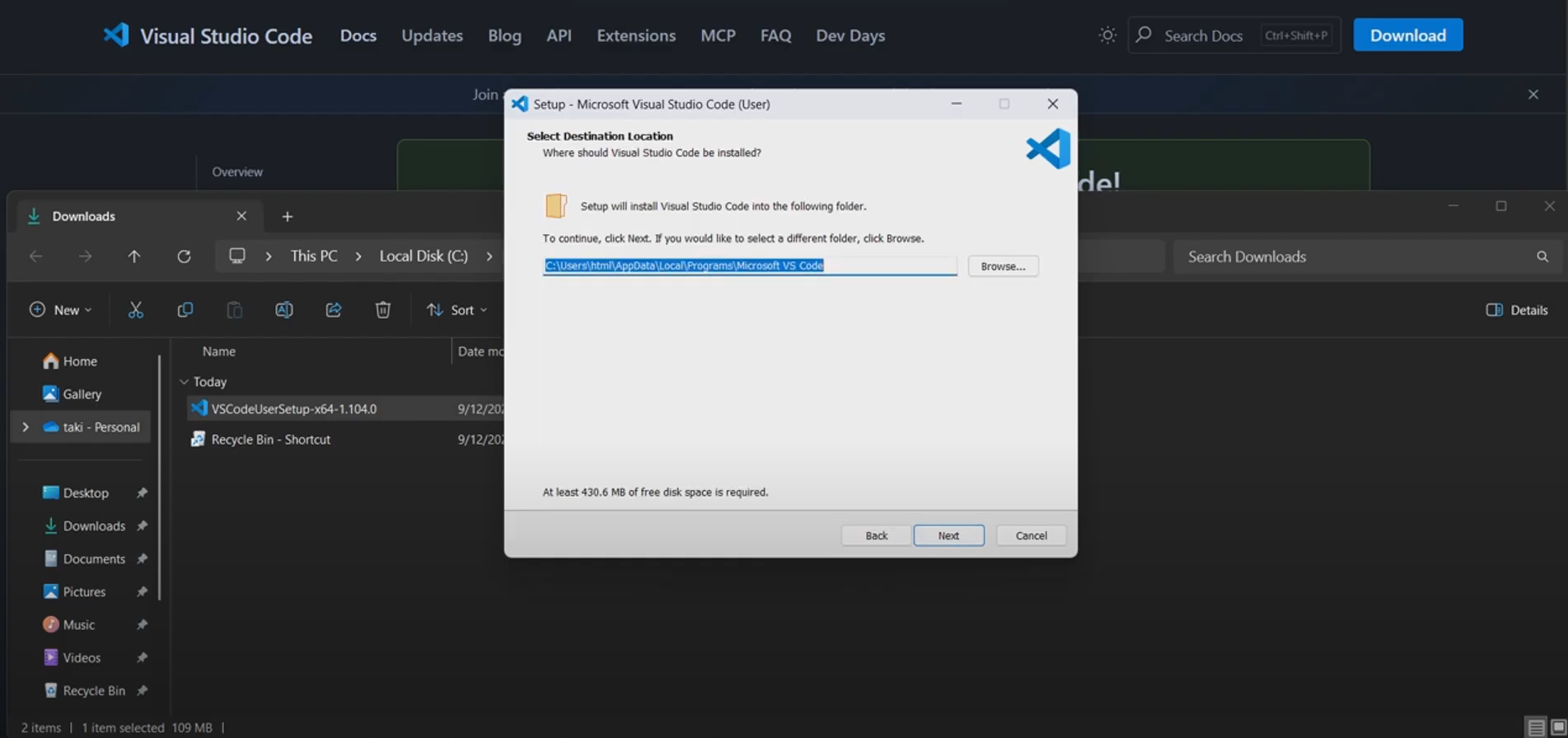This screenshot has width=1568, height=738.
Task: Unpin Desktop from Quick access
Action: 142,493
